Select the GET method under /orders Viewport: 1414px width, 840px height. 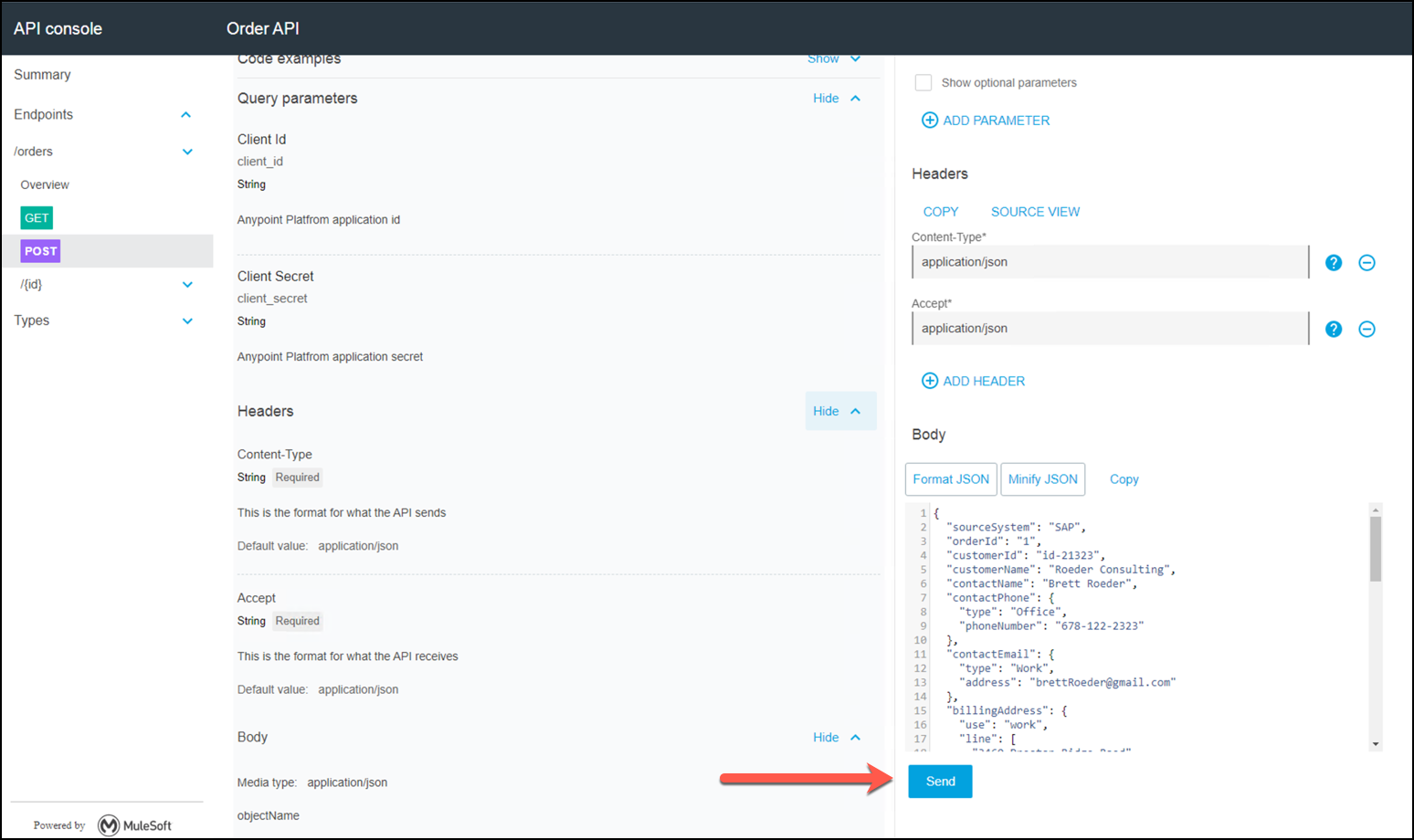[37, 218]
